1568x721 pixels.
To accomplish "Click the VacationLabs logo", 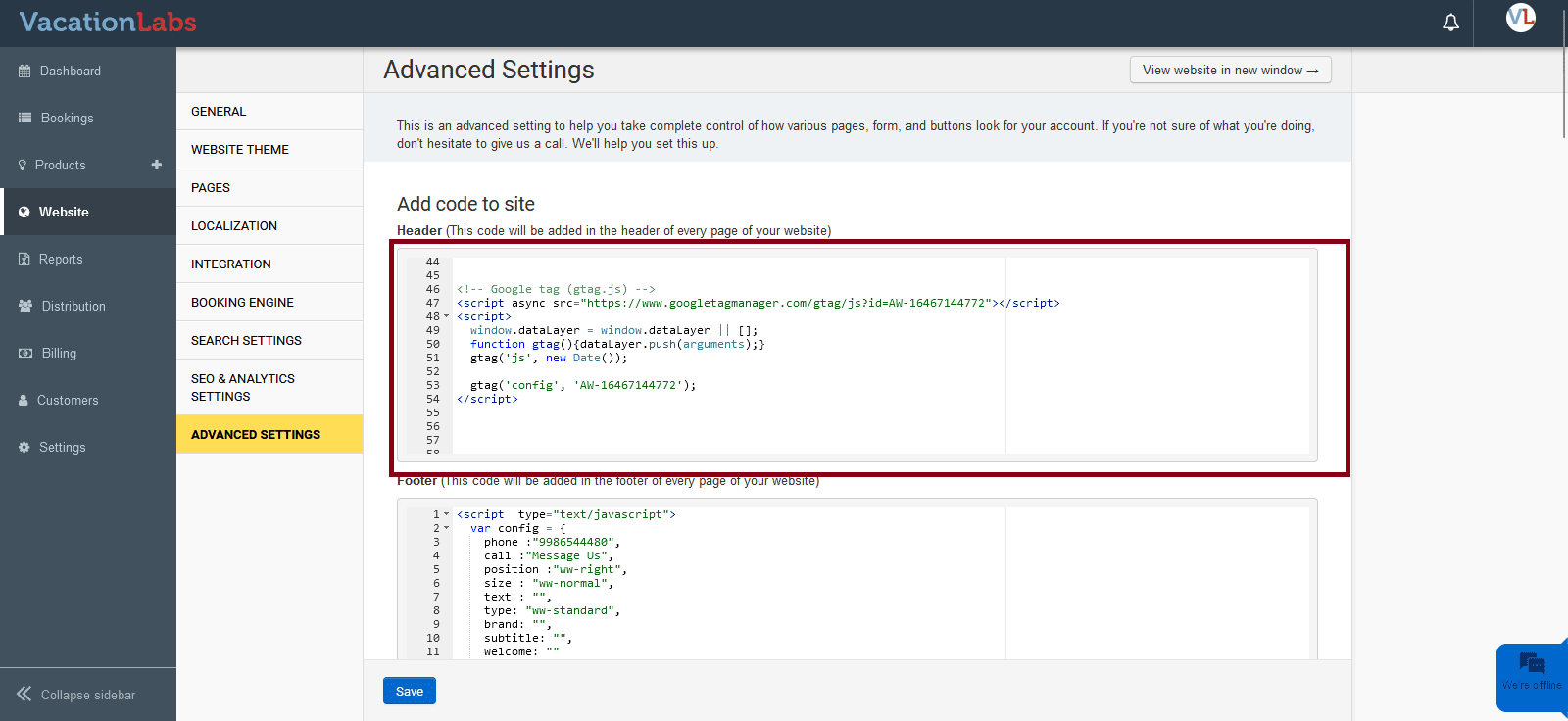I will click(108, 23).
